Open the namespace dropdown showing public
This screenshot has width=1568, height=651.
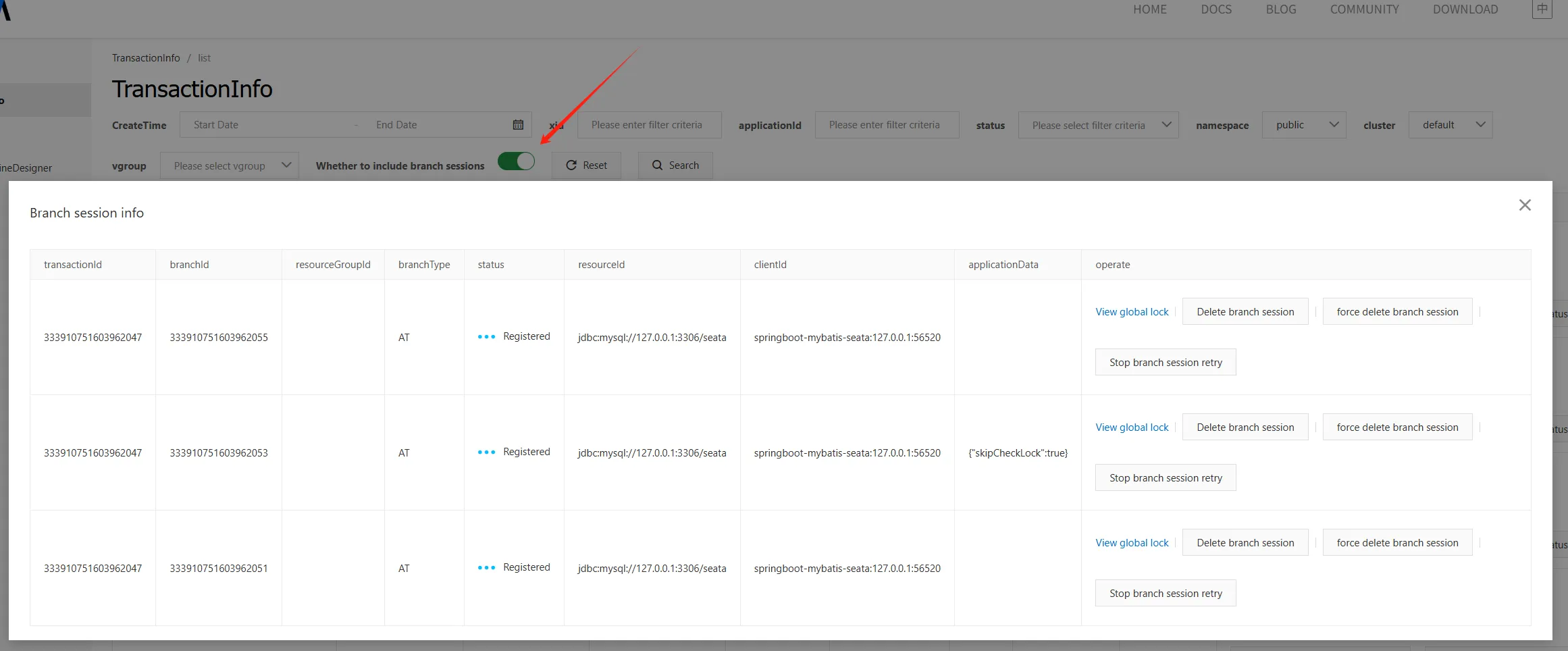coord(1303,125)
